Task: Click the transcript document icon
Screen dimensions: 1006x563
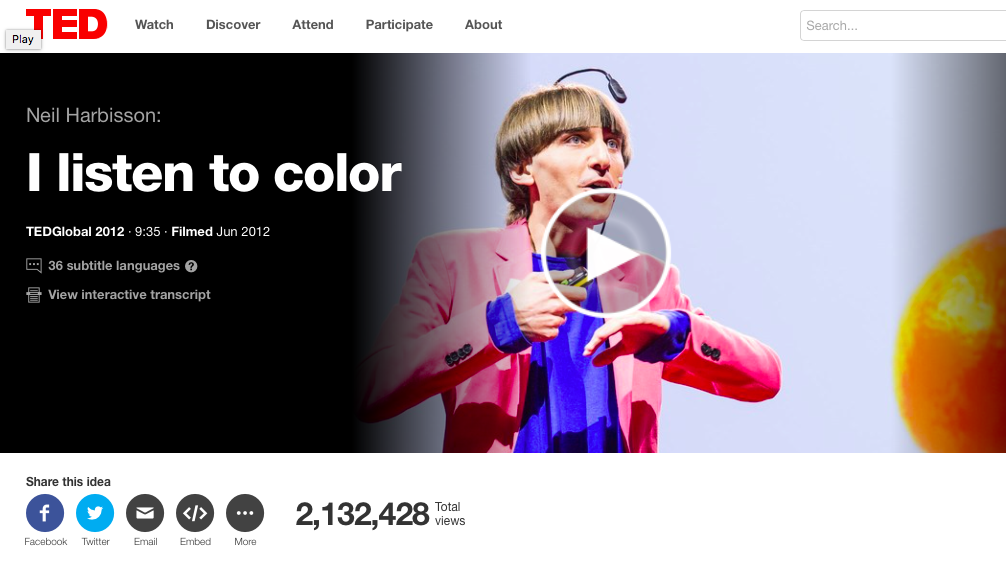Action: [x=34, y=295]
